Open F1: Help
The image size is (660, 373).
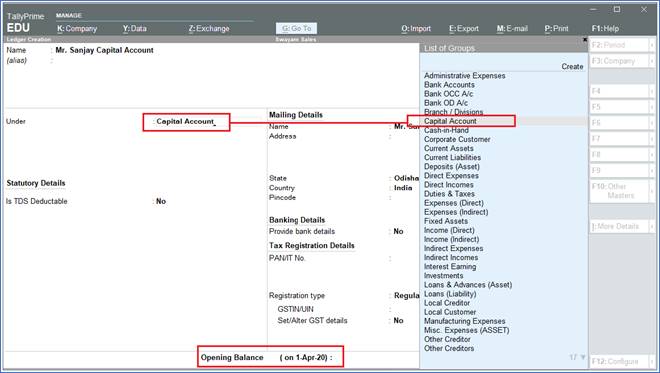pos(605,29)
